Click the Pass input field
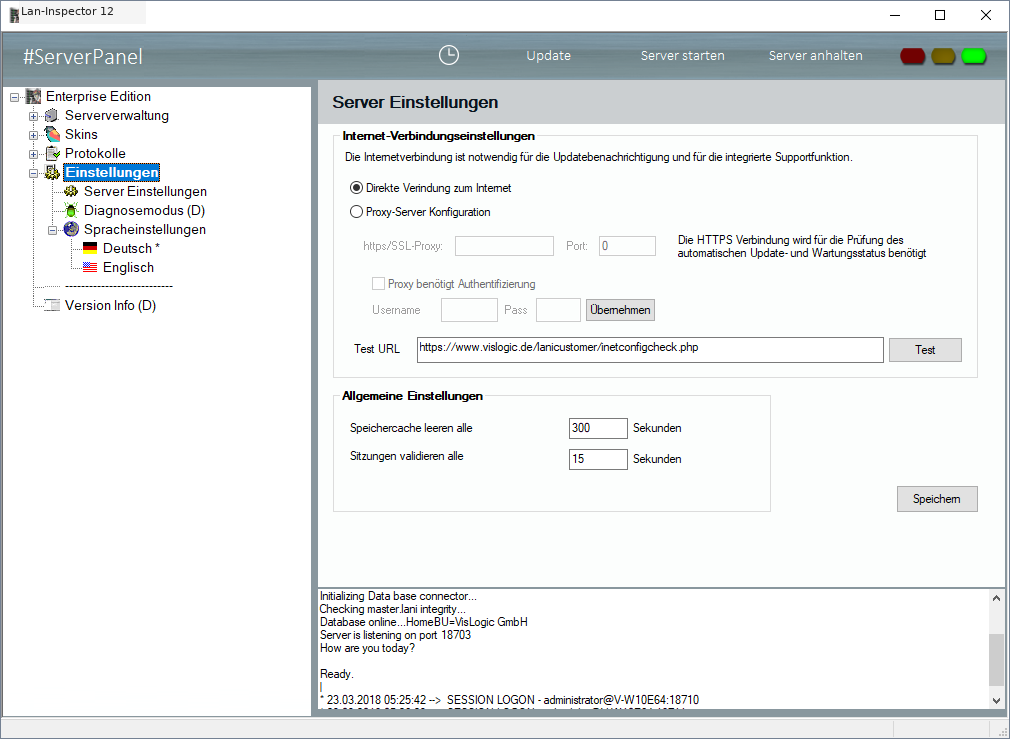 click(x=558, y=310)
